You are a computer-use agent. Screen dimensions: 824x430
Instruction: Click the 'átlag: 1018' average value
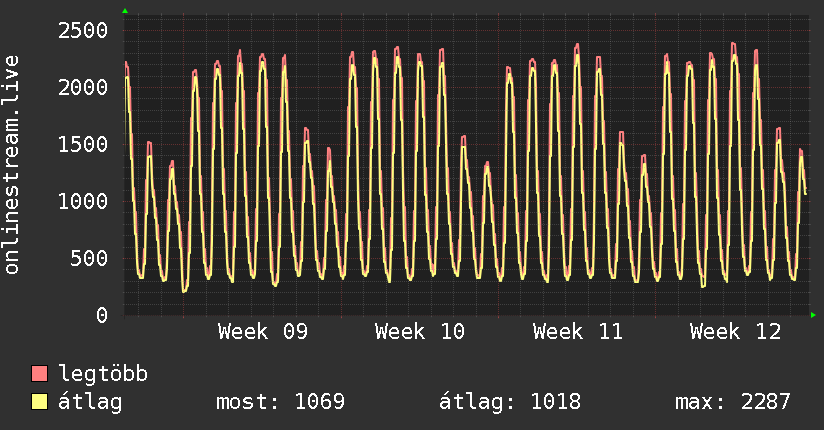pyautogui.click(x=510, y=402)
